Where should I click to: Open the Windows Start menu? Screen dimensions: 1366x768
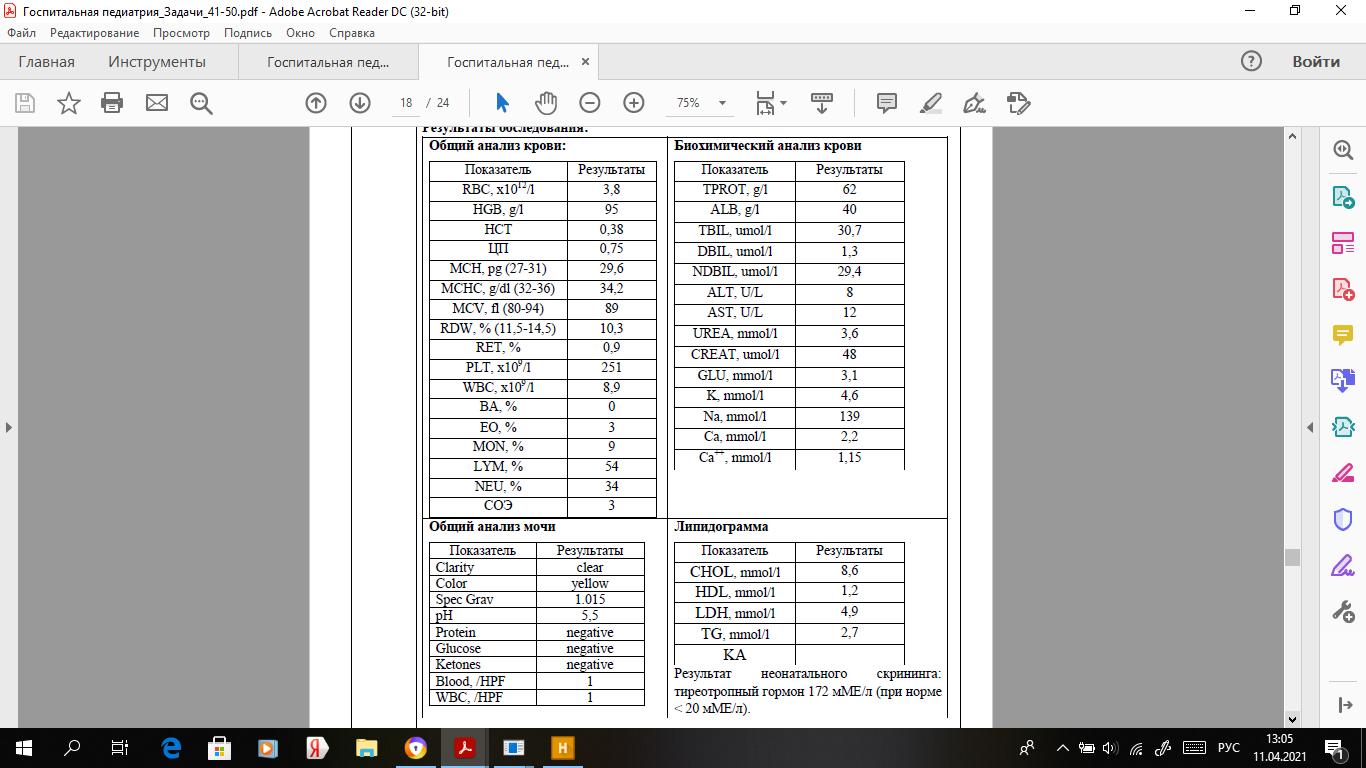pos(23,747)
